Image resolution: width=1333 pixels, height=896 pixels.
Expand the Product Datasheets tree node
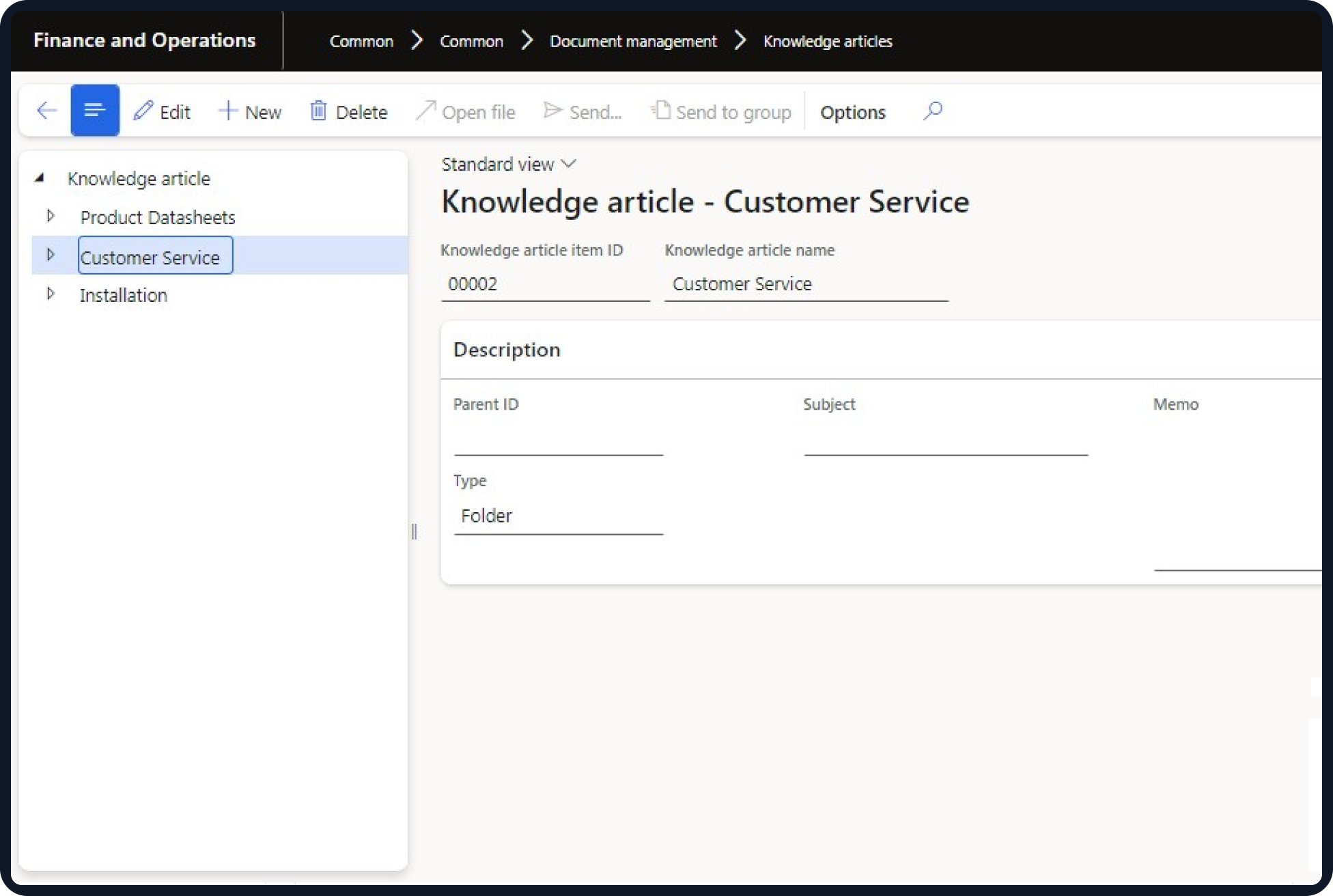pyautogui.click(x=51, y=216)
